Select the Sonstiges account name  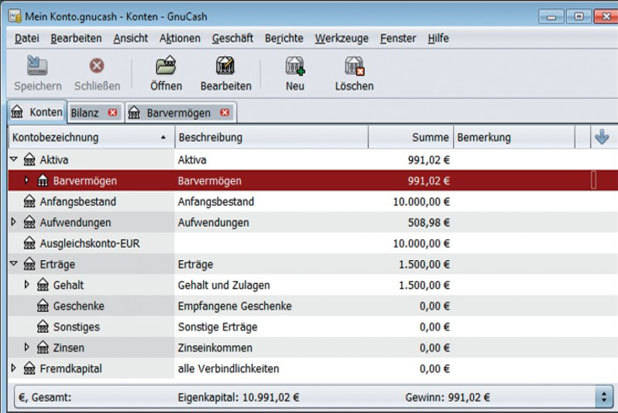[x=76, y=327]
